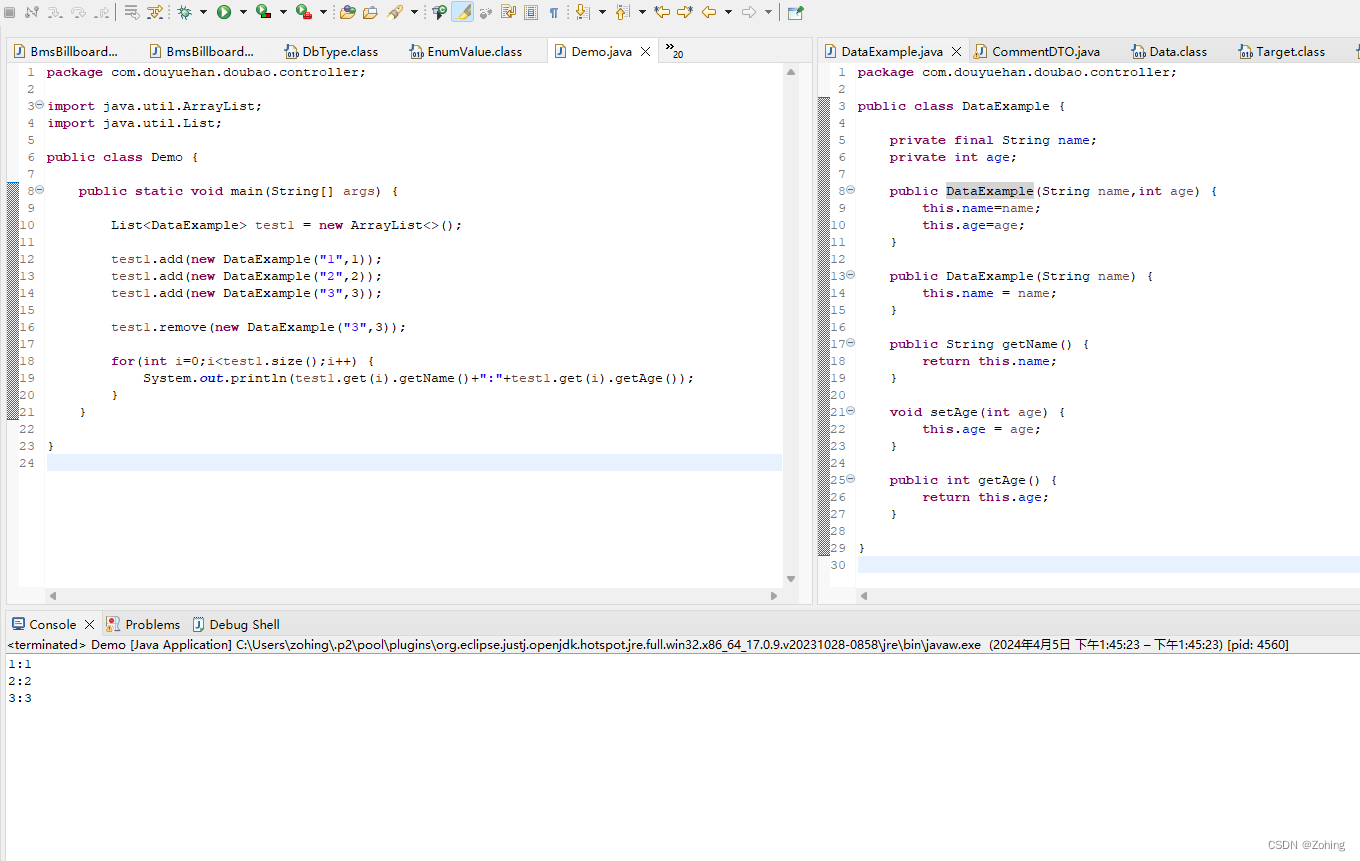Collapse the setAge method fold
The height and width of the screenshot is (861, 1360).
coord(851,411)
